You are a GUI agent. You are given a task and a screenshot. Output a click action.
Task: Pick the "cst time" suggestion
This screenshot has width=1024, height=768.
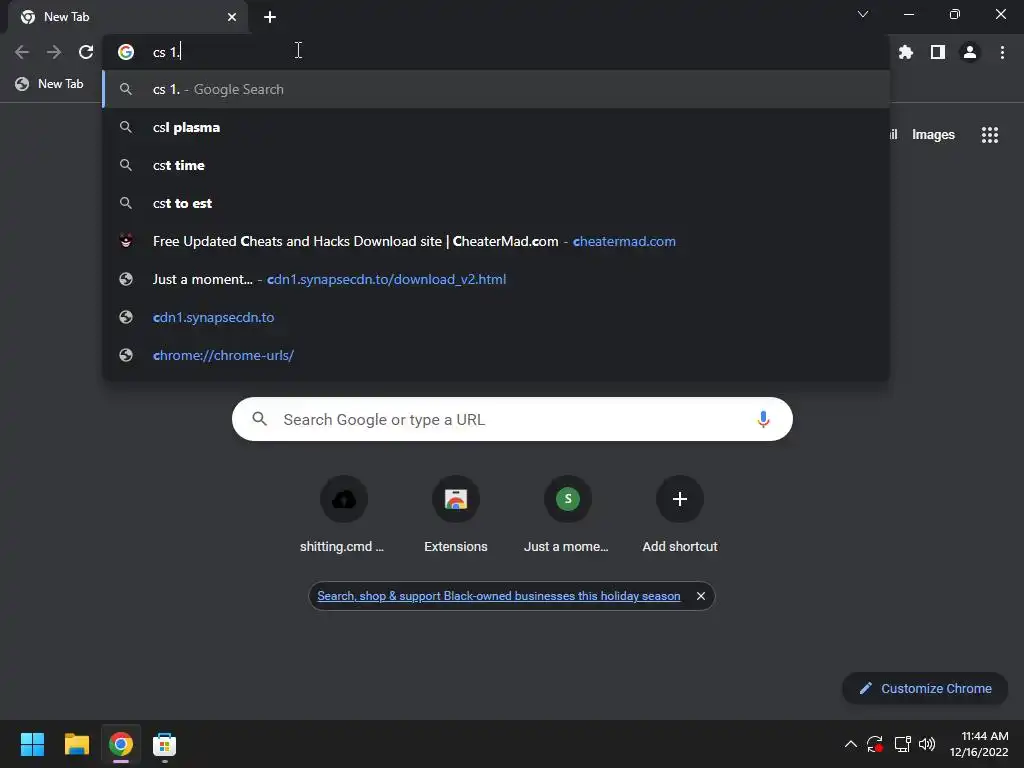496,165
